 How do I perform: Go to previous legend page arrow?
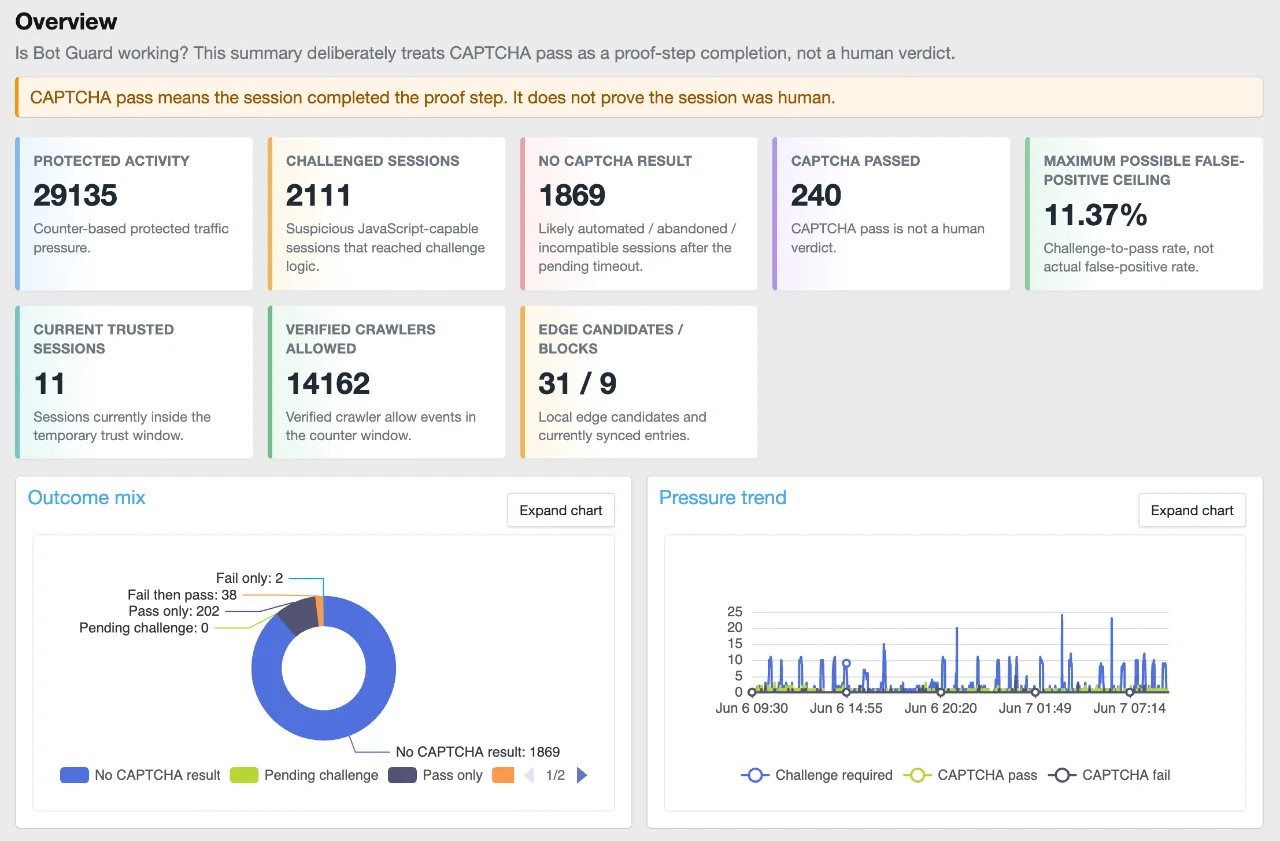pyautogui.click(x=529, y=775)
